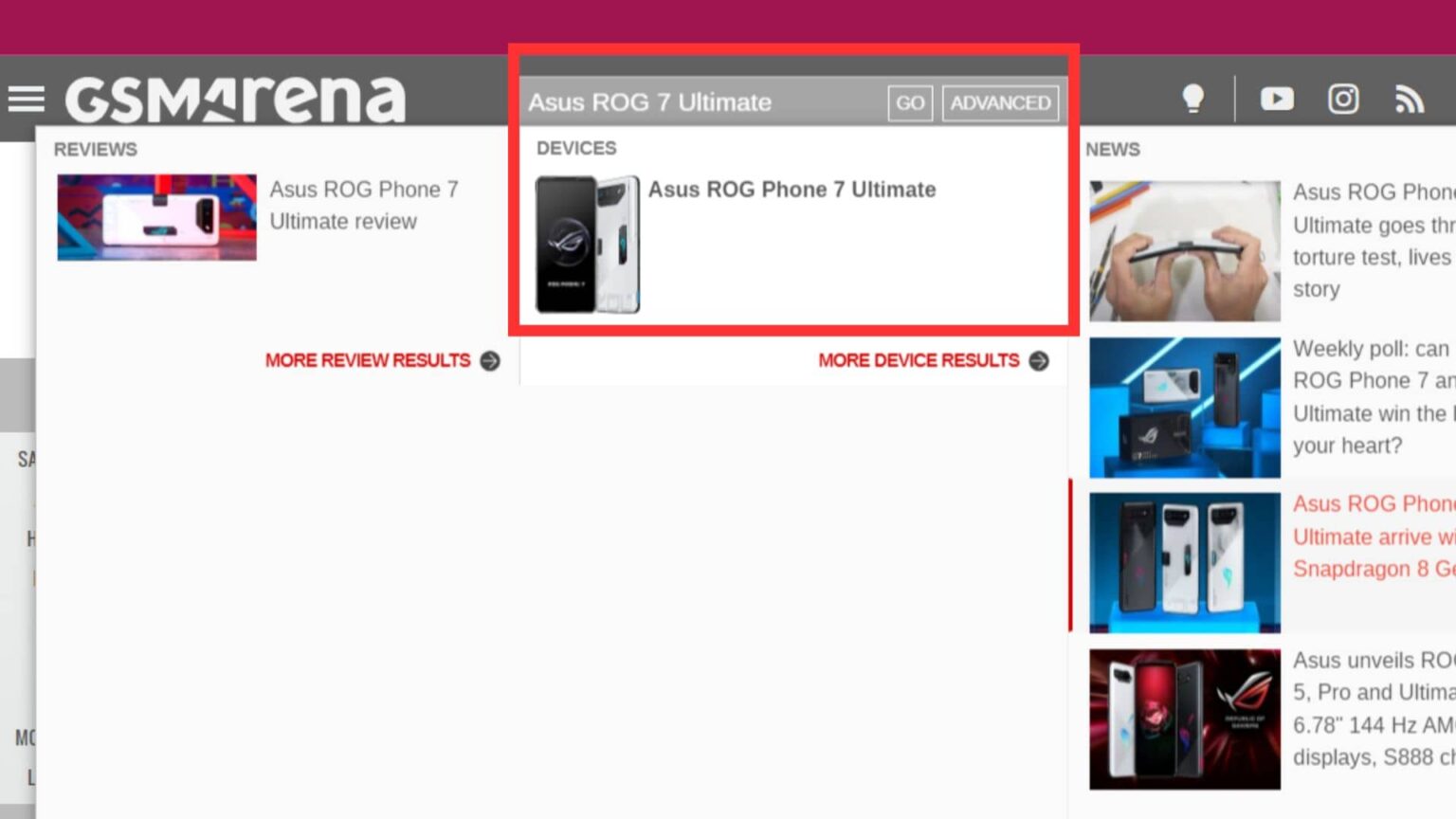Open Asus ROG Phone 7 Ultimate review link
Image resolution: width=1456 pixels, height=819 pixels.
point(364,205)
